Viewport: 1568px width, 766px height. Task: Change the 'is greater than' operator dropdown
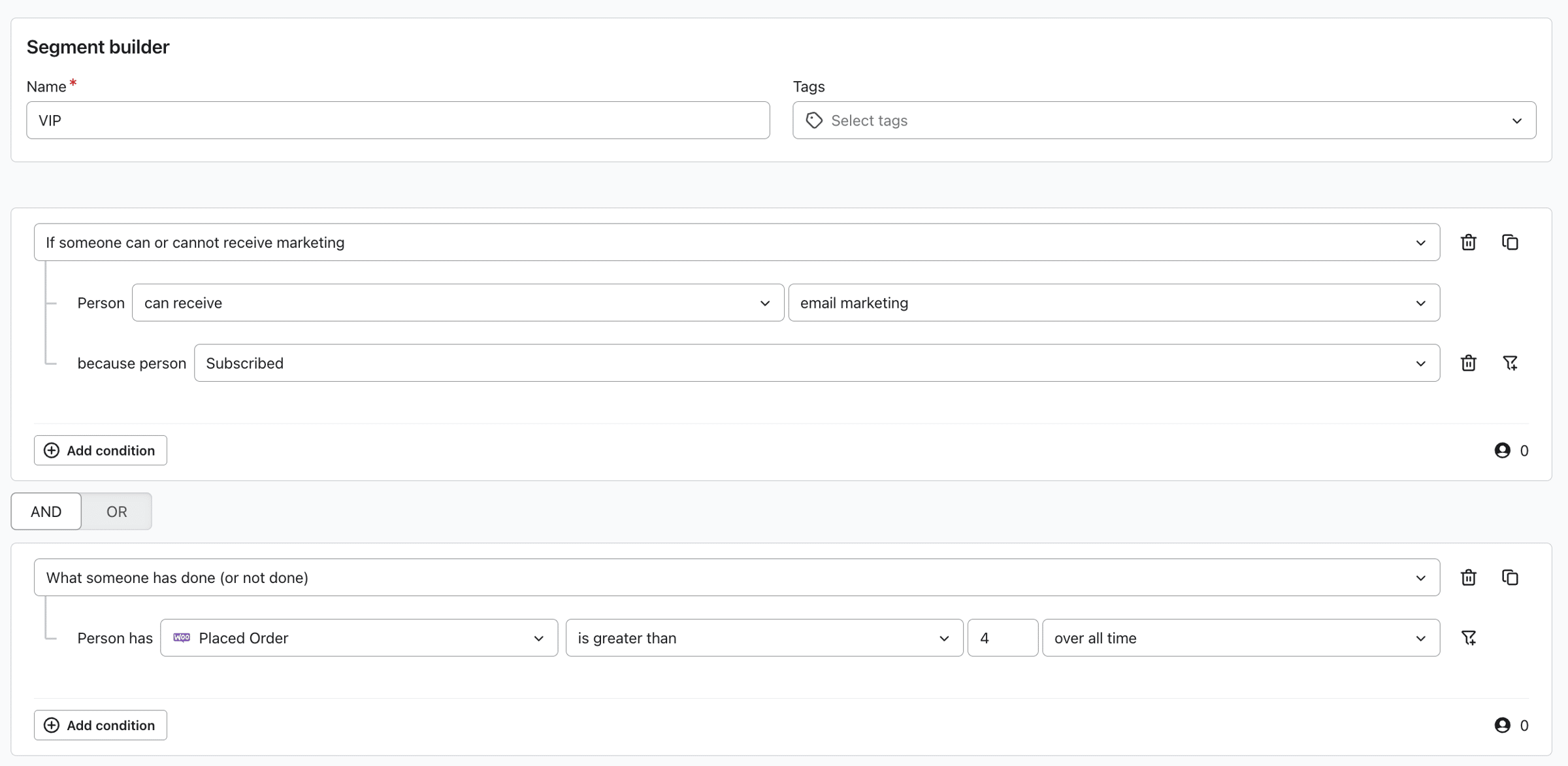pos(764,638)
